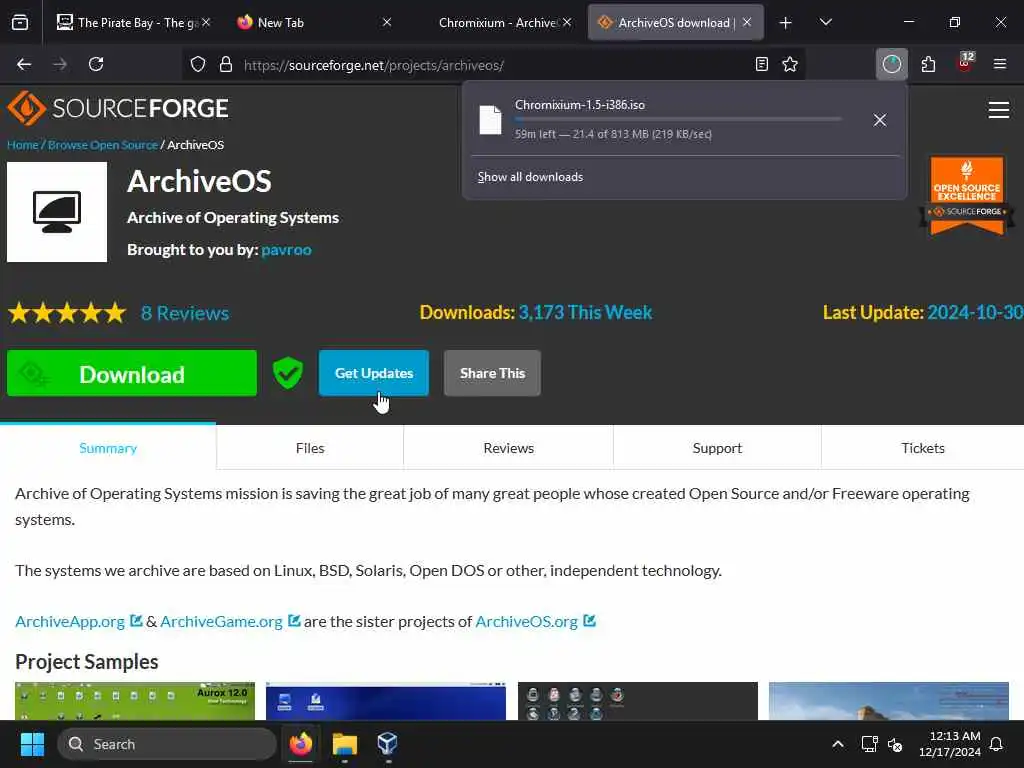Open the pavroo author link
This screenshot has height=768, width=1024.
pyautogui.click(x=286, y=249)
